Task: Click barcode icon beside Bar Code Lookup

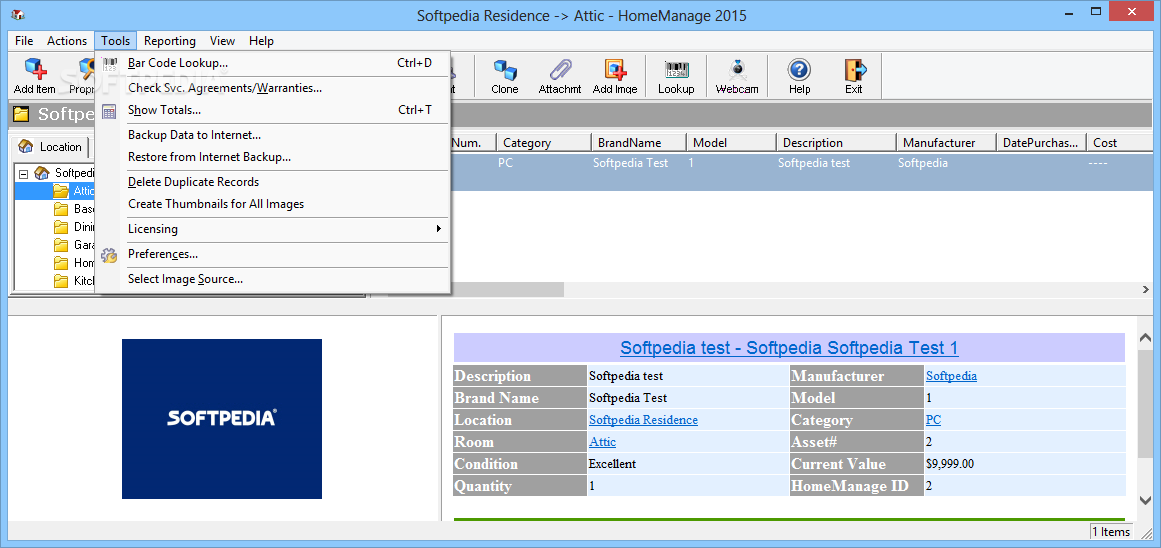Action: click(110, 64)
